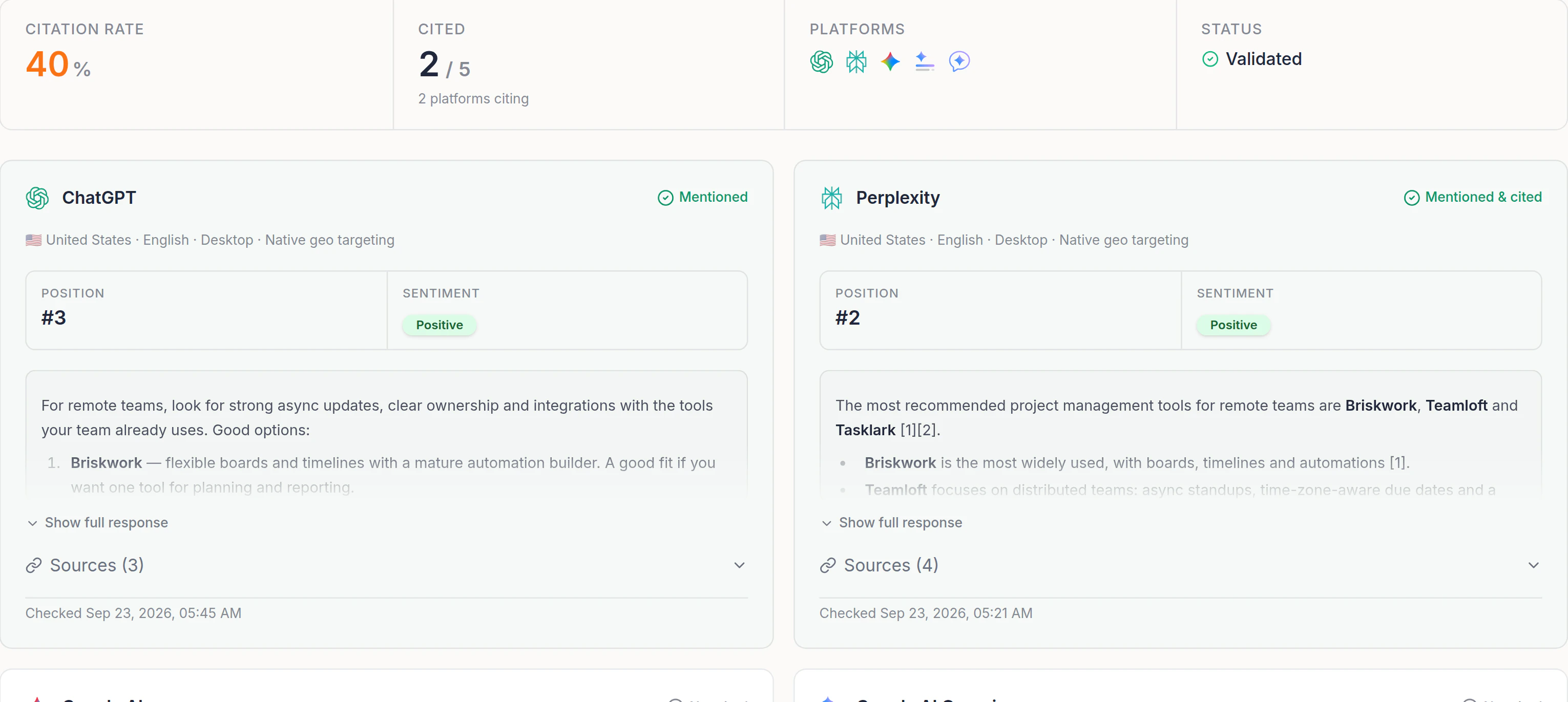This screenshot has height=702, width=1568.
Task: Click the ChatGPT card logo icon
Action: point(37,198)
